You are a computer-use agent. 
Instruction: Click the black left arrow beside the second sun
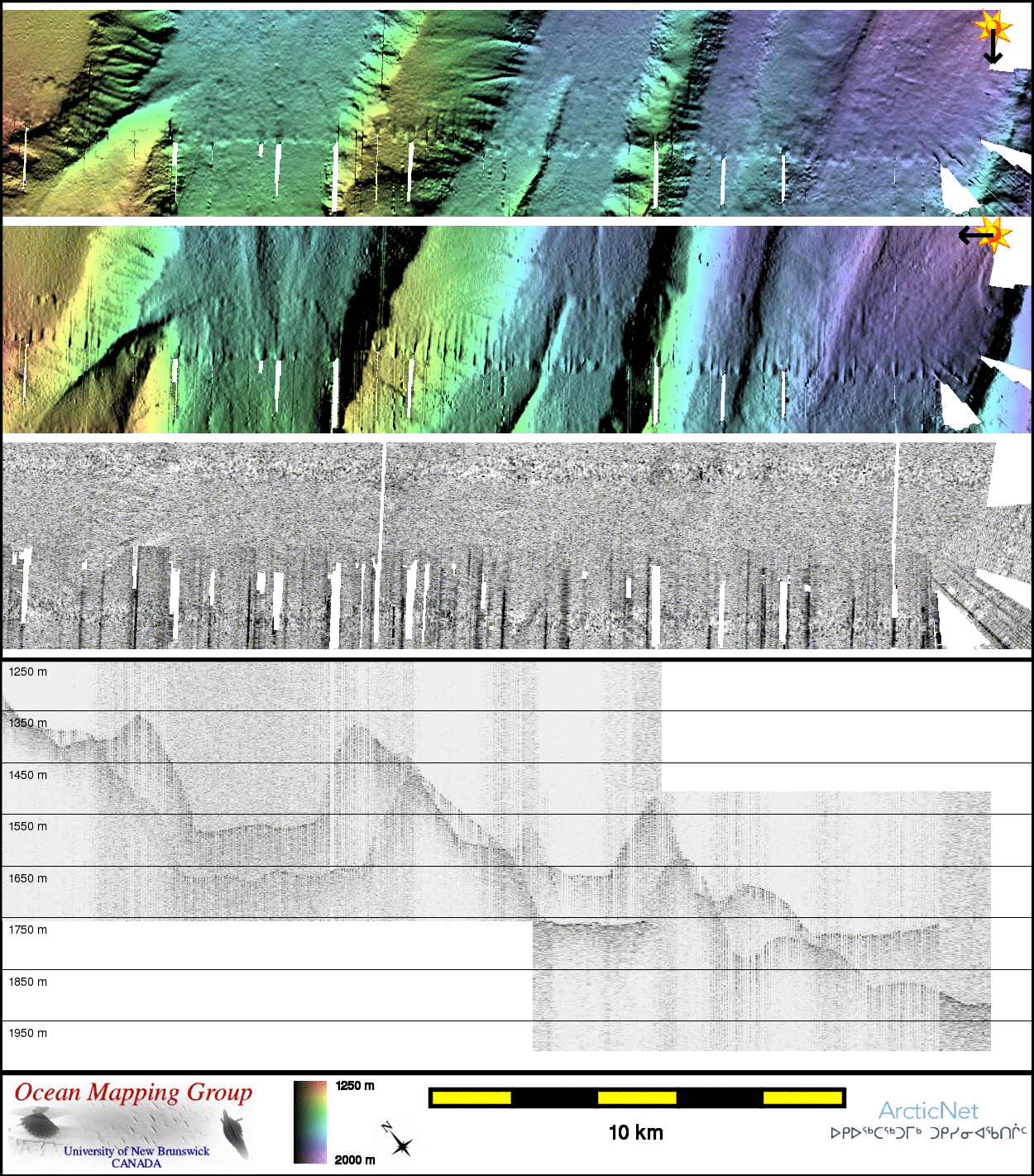[973, 237]
